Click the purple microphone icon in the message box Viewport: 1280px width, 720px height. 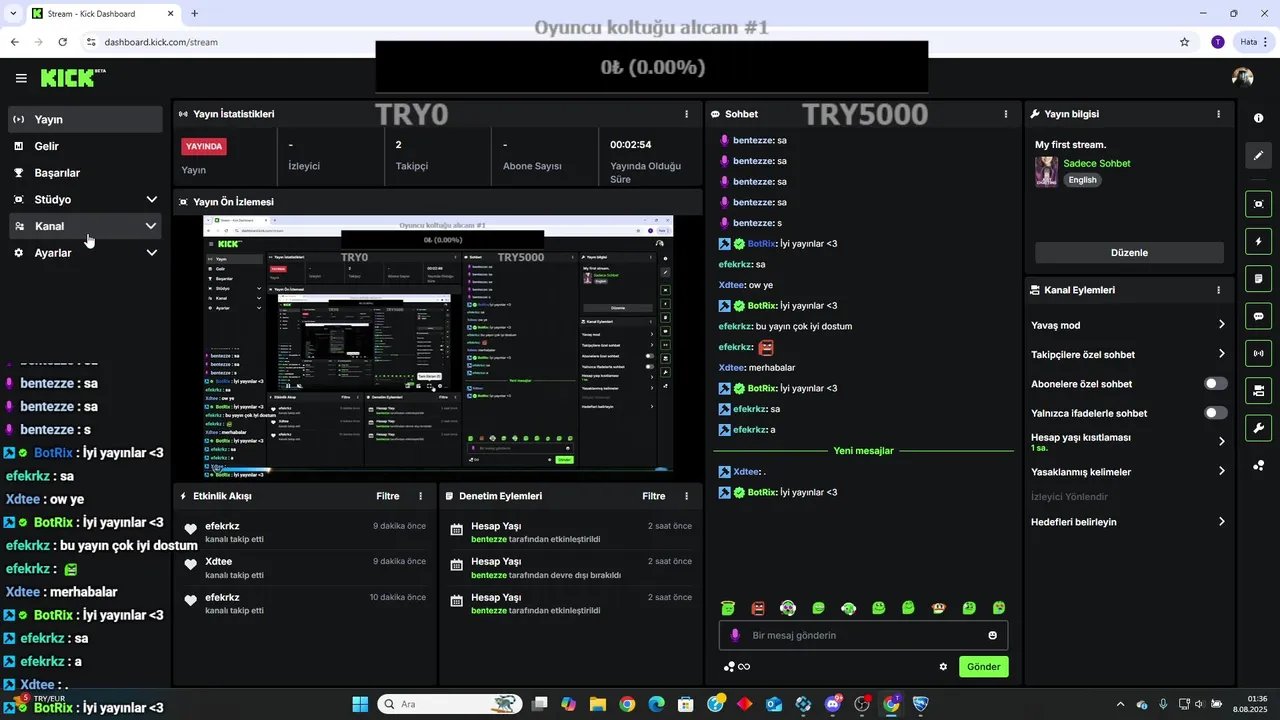[x=735, y=635]
